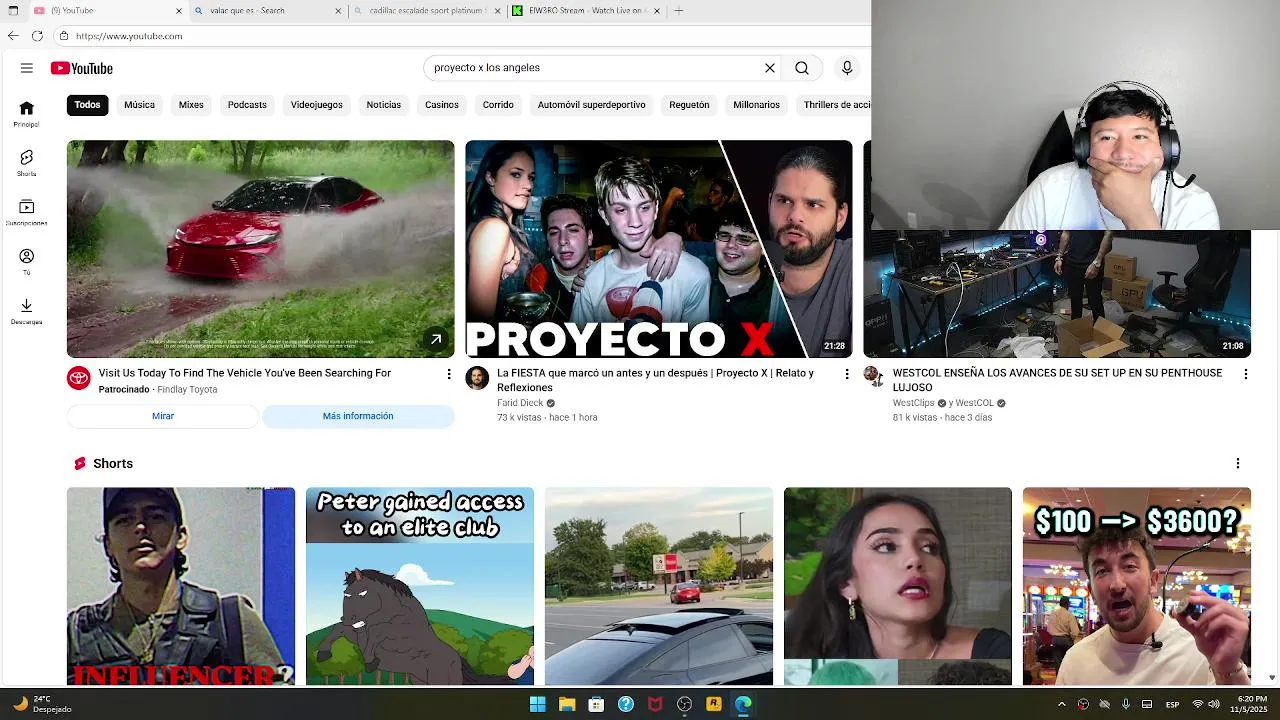Close the YouTube browser tab
This screenshot has height=720, width=1280.
(x=179, y=11)
